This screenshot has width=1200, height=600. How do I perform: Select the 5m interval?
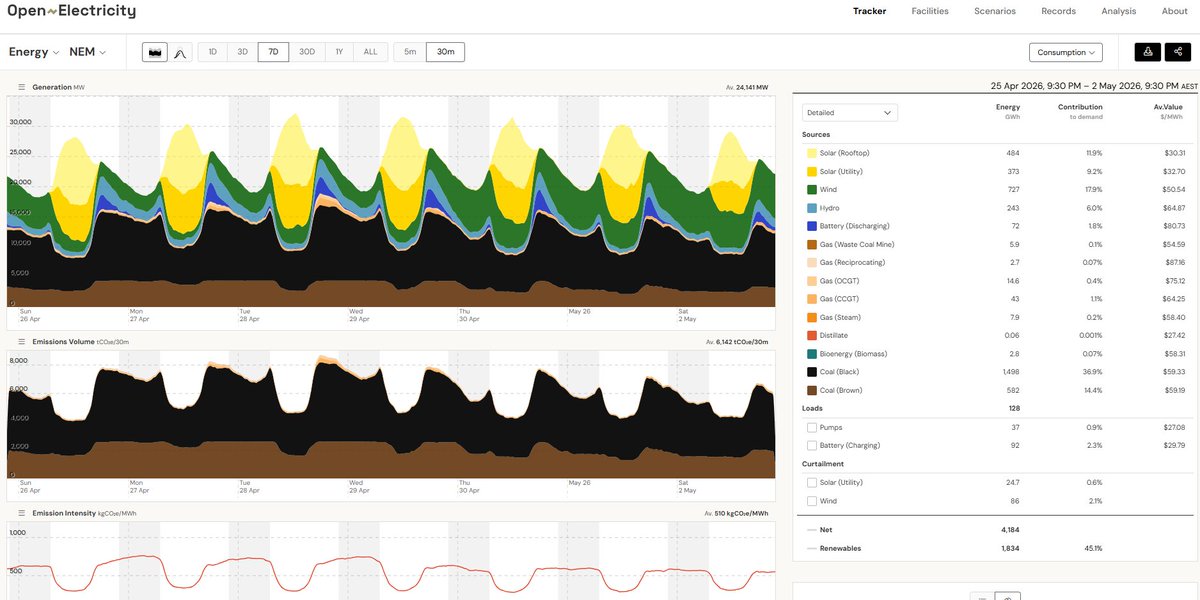coord(410,52)
